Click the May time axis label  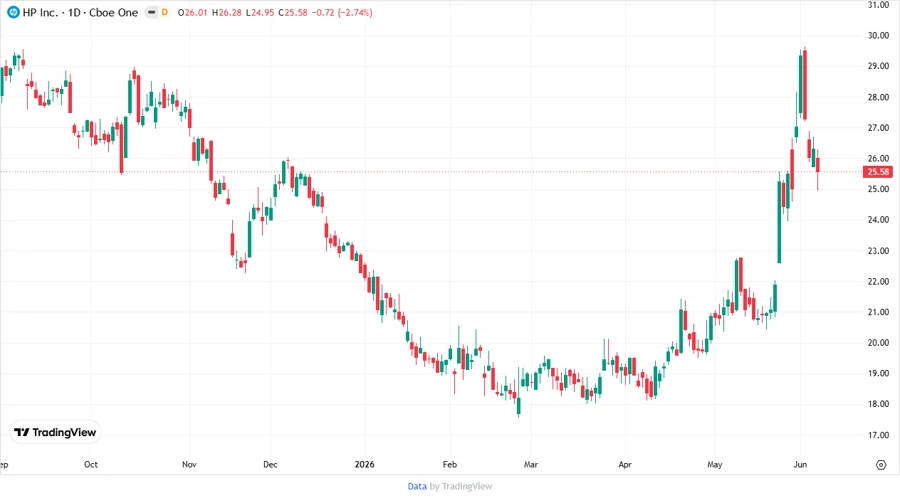[x=715, y=465]
